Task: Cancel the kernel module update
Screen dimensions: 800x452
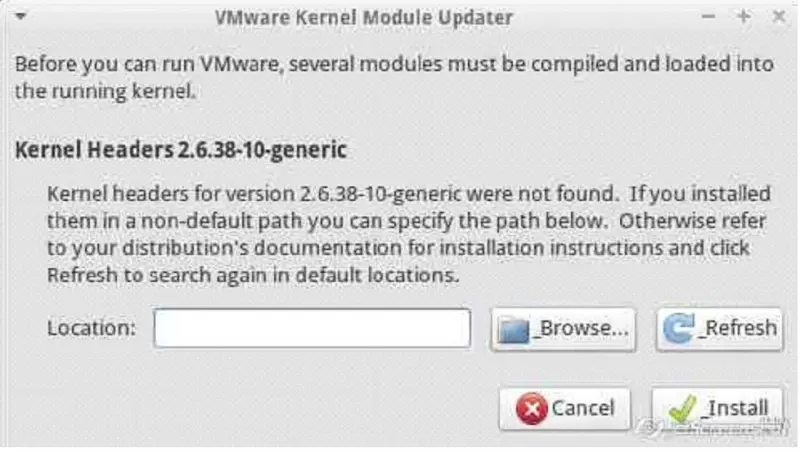Action: pyautogui.click(x=564, y=409)
